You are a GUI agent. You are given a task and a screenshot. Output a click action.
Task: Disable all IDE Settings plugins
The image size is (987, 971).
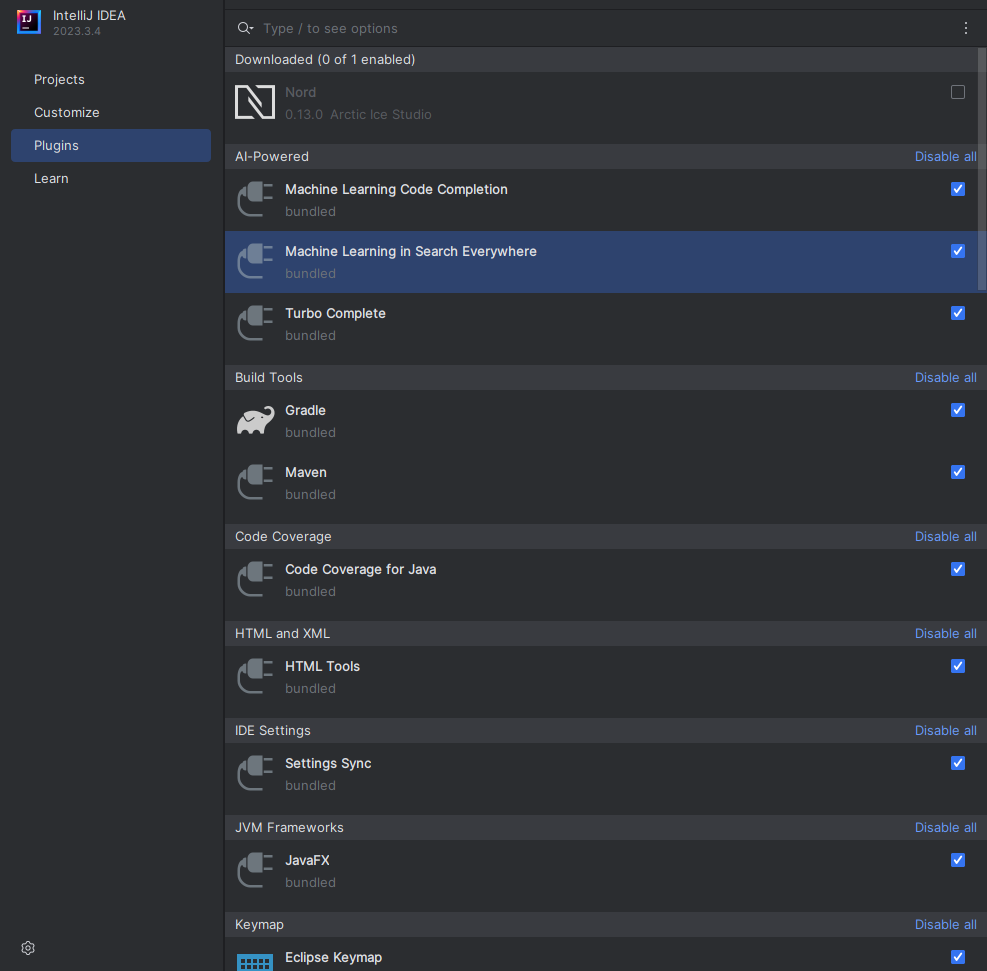(945, 730)
